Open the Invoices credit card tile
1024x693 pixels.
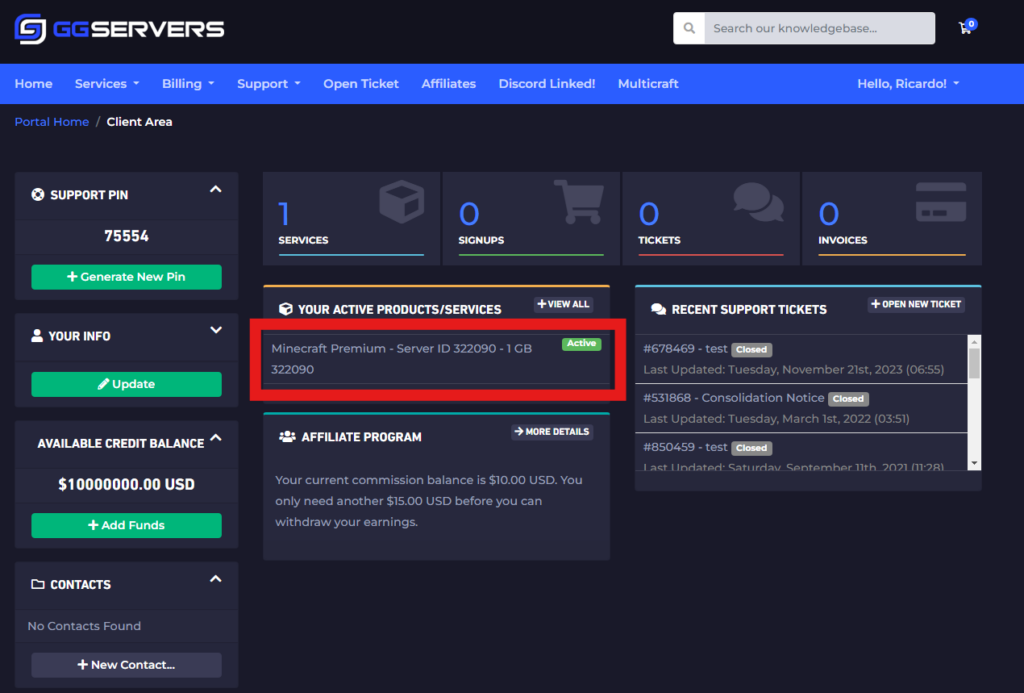click(891, 217)
